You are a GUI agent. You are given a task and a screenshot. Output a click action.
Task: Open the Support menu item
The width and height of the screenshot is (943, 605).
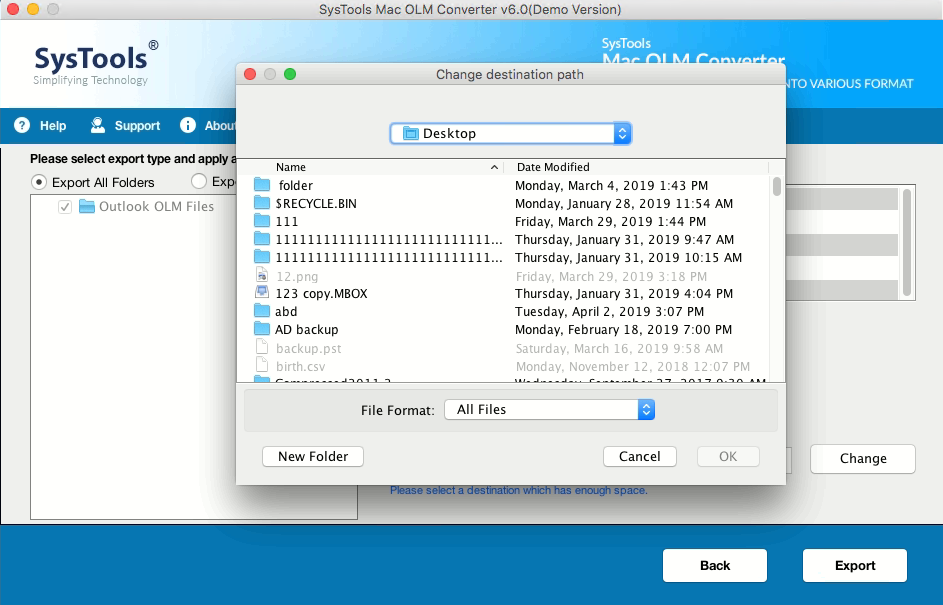click(137, 126)
